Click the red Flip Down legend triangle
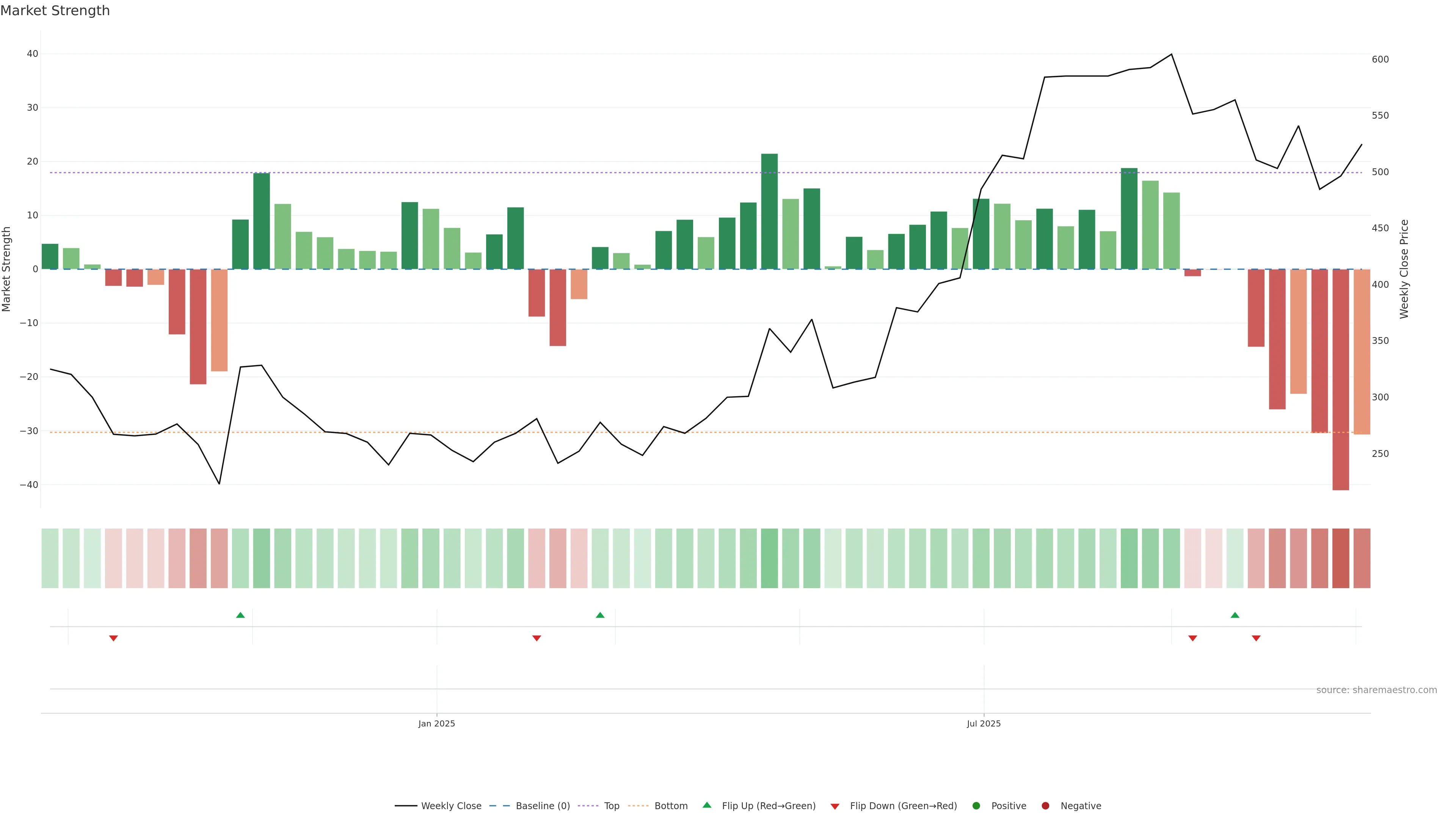 (x=835, y=806)
